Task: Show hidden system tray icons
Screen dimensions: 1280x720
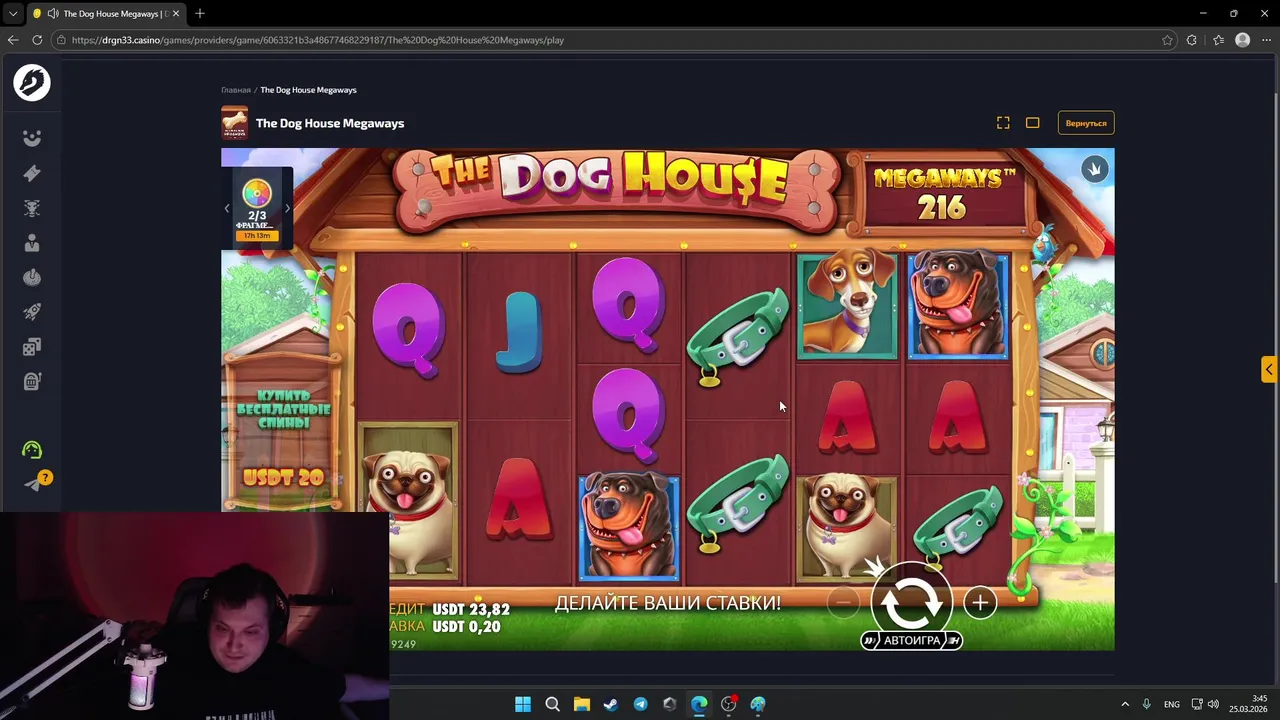Action: click(x=1124, y=704)
